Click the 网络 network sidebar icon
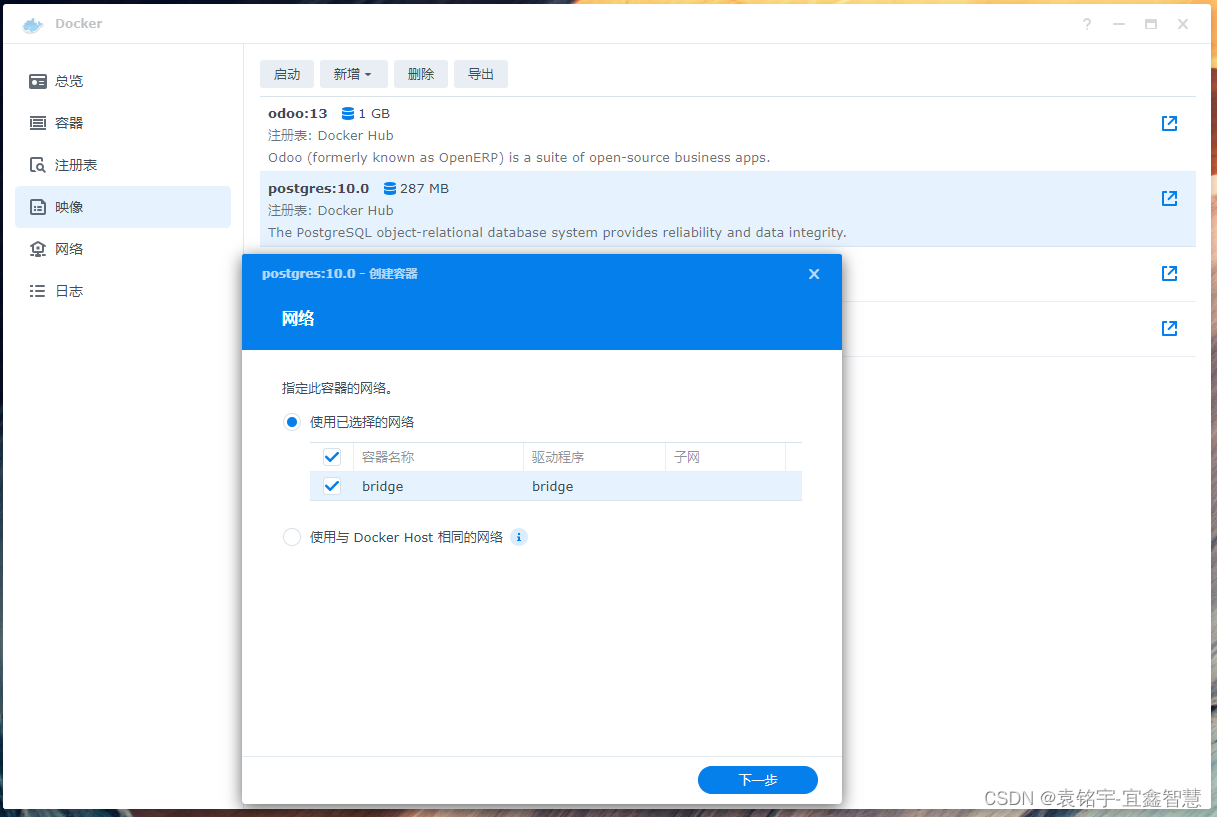This screenshot has height=817, width=1217. point(38,249)
